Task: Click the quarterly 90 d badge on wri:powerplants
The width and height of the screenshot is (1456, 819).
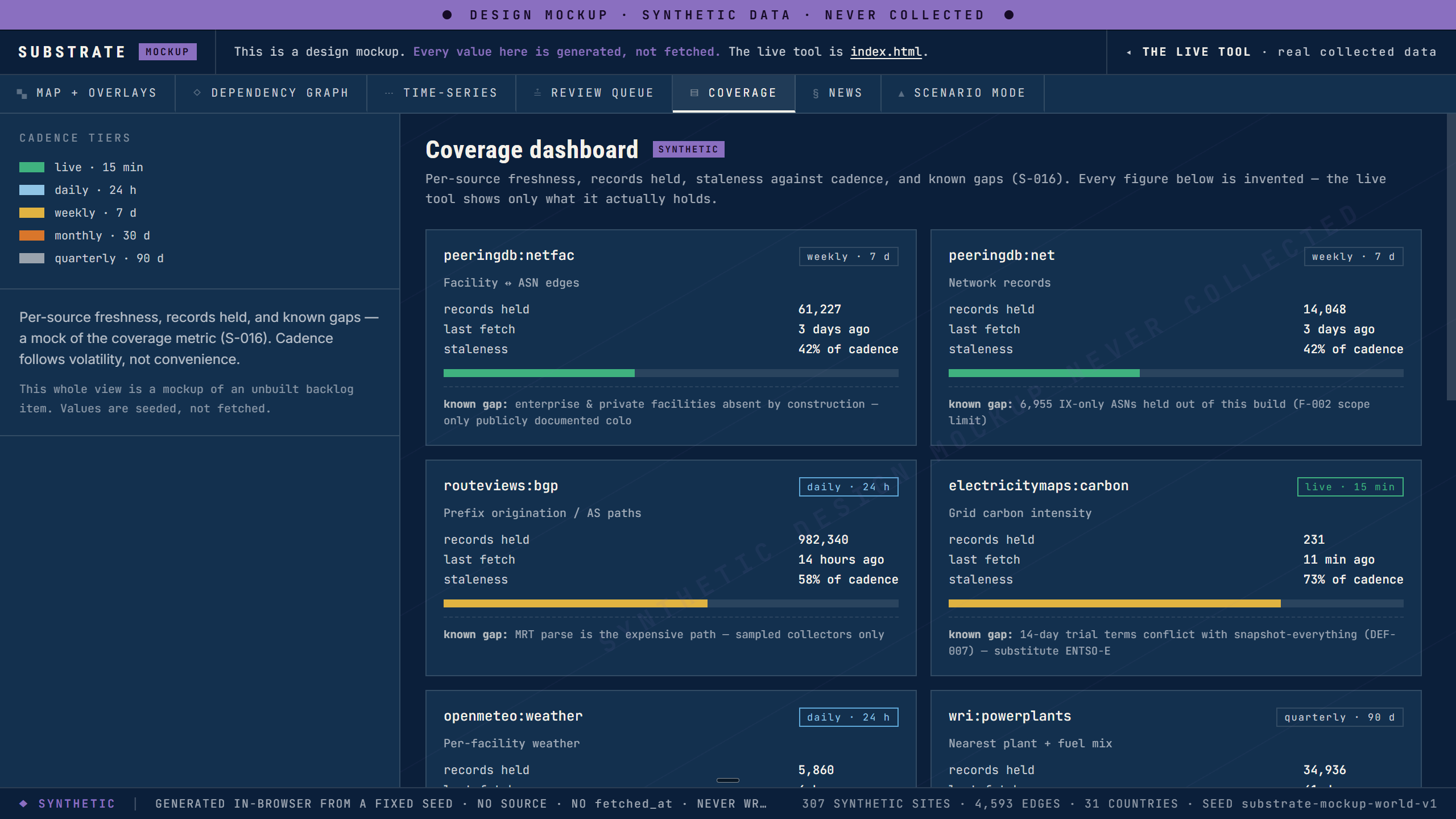Action: coord(1340,717)
